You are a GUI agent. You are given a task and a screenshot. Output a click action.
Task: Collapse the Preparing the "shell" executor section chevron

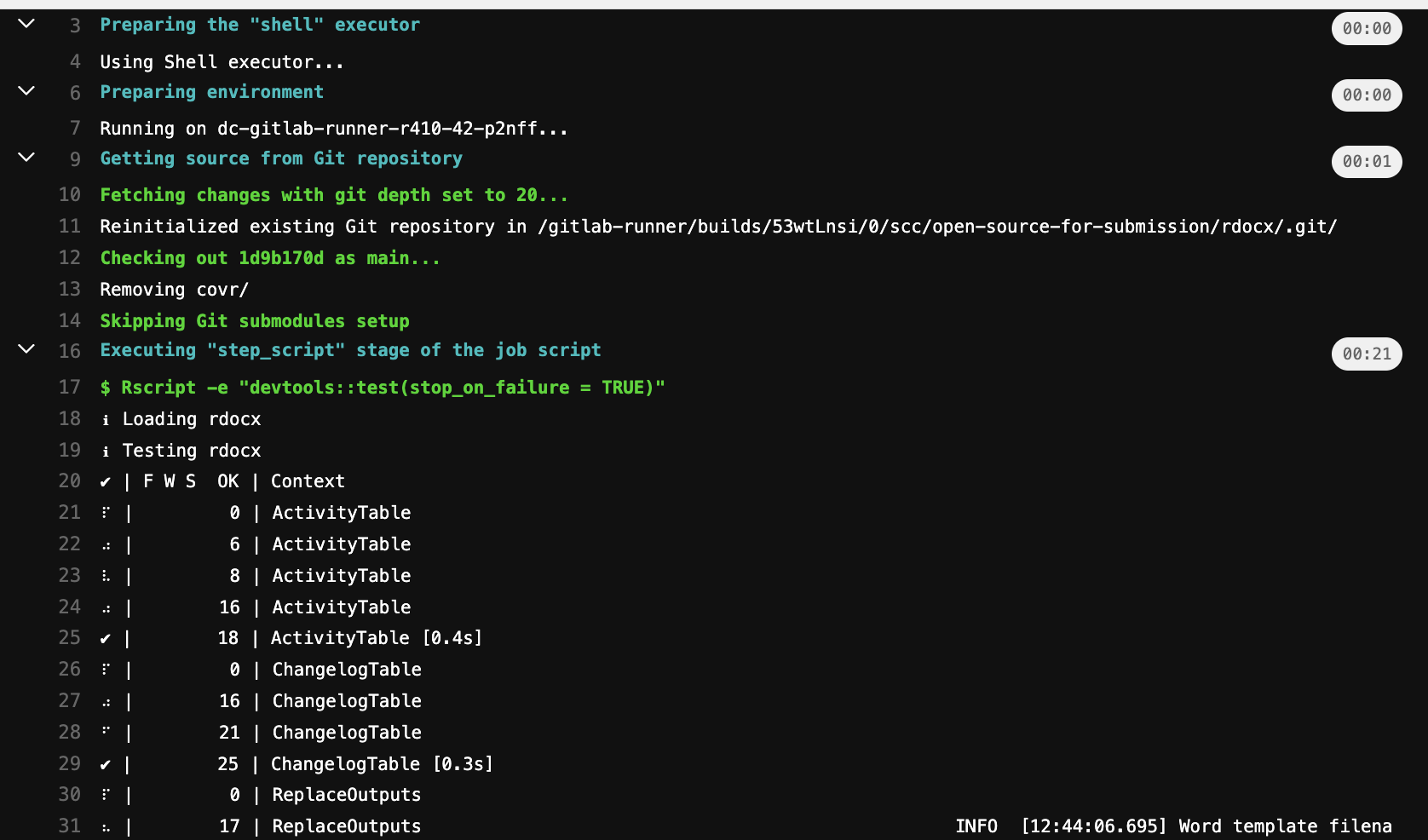coord(26,24)
